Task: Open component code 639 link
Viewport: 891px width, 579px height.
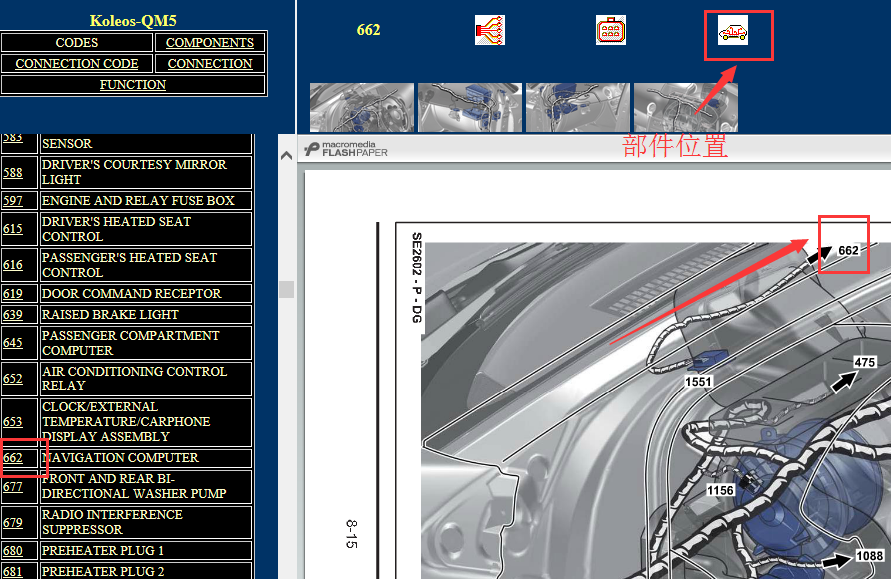Action: coord(13,315)
